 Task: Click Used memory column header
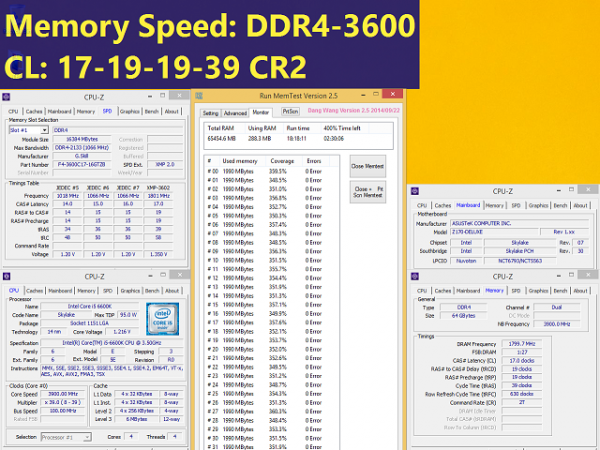[x=240, y=161]
